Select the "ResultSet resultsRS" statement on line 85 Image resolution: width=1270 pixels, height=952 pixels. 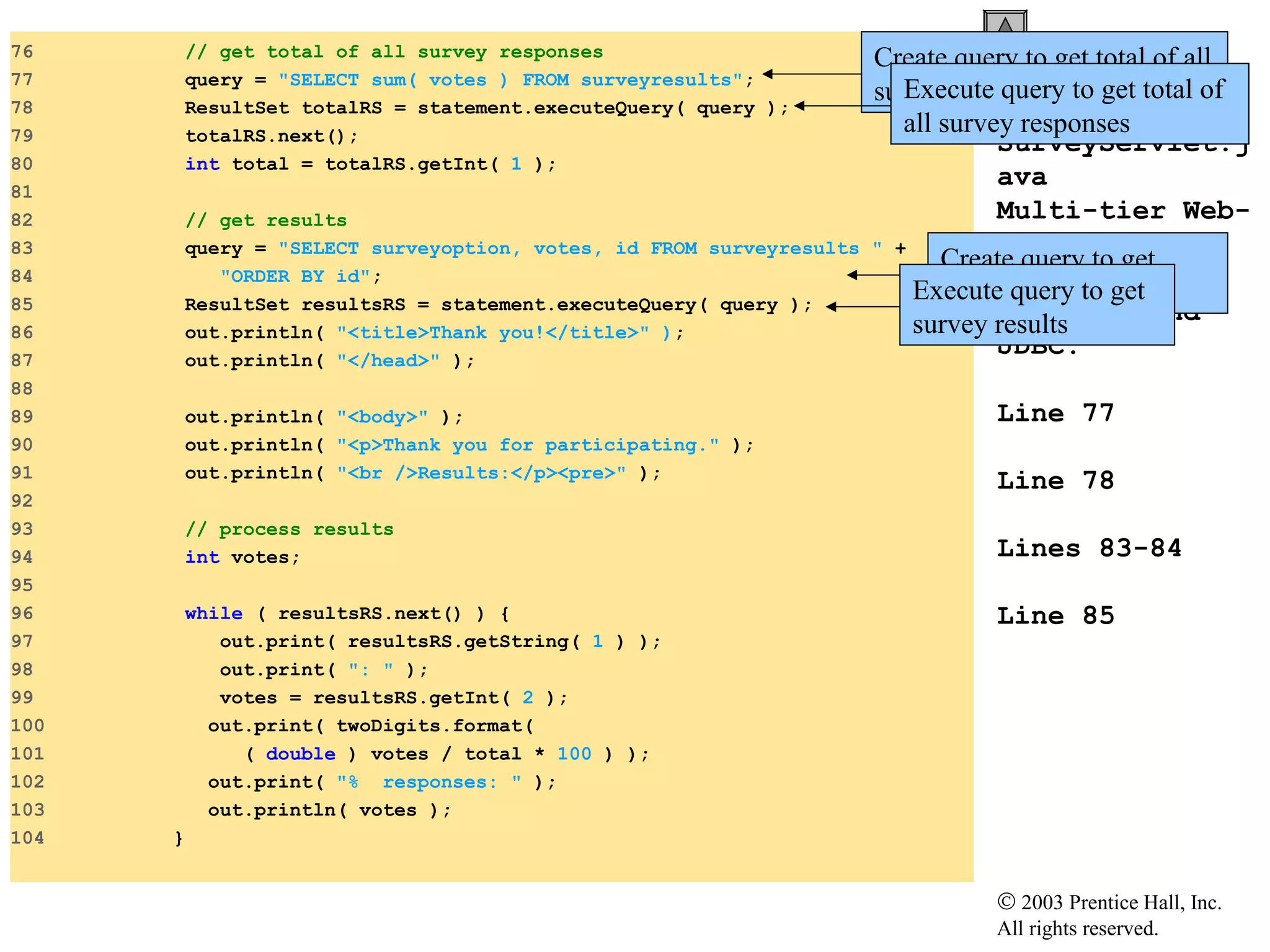click(499, 305)
